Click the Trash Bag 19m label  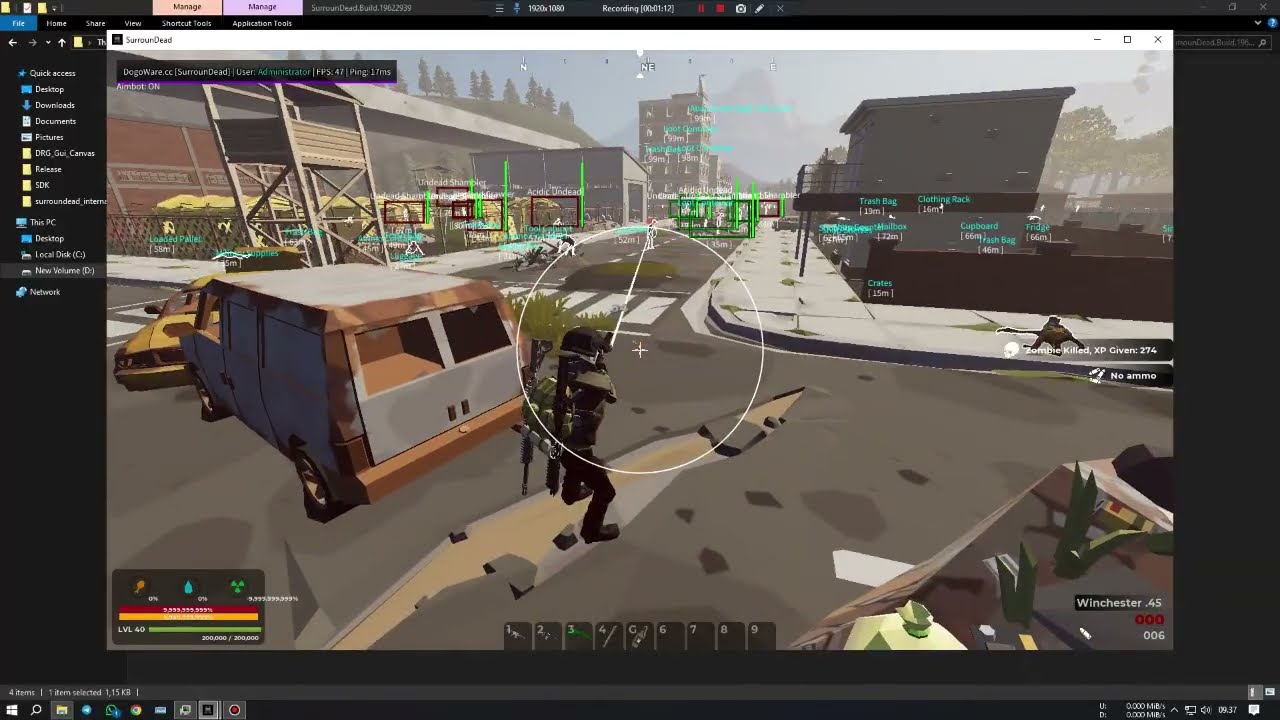[877, 206]
